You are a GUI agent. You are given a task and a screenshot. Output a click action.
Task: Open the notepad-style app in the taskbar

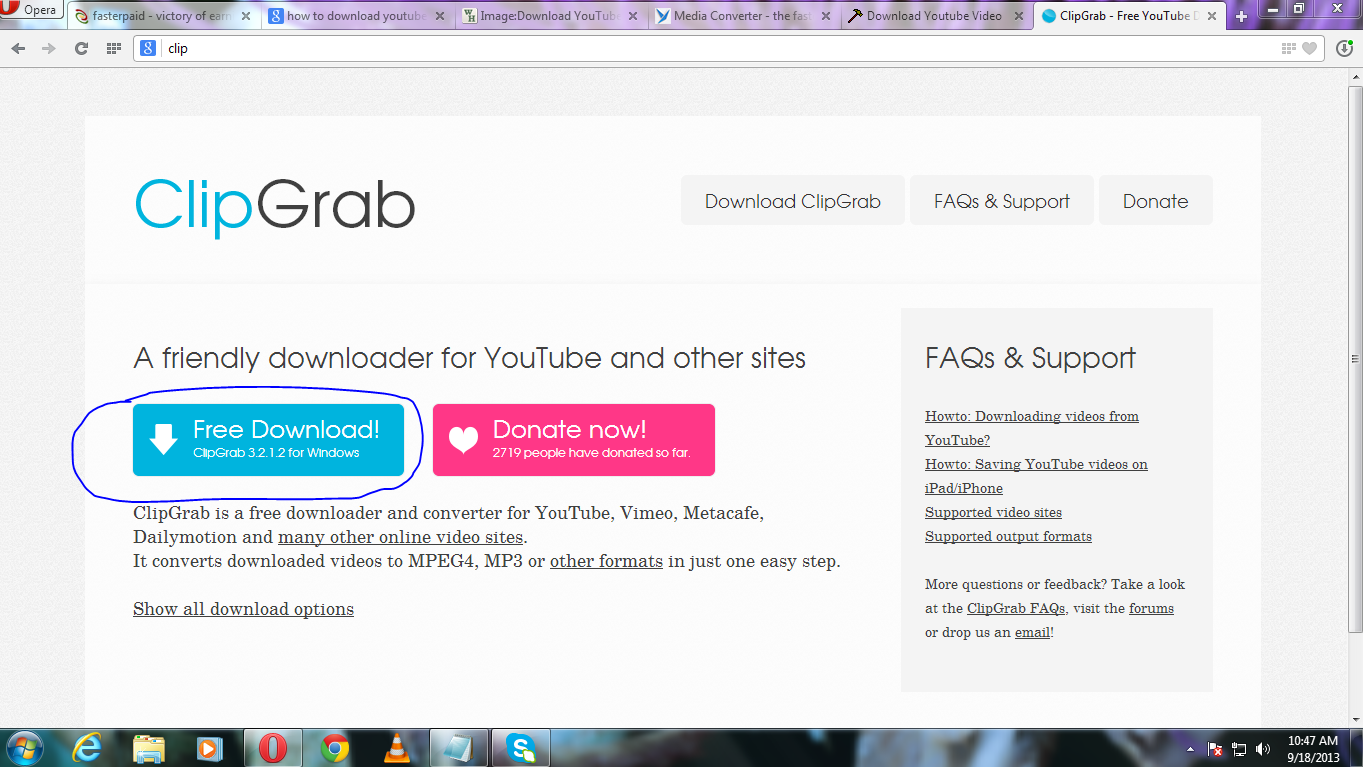[459, 748]
